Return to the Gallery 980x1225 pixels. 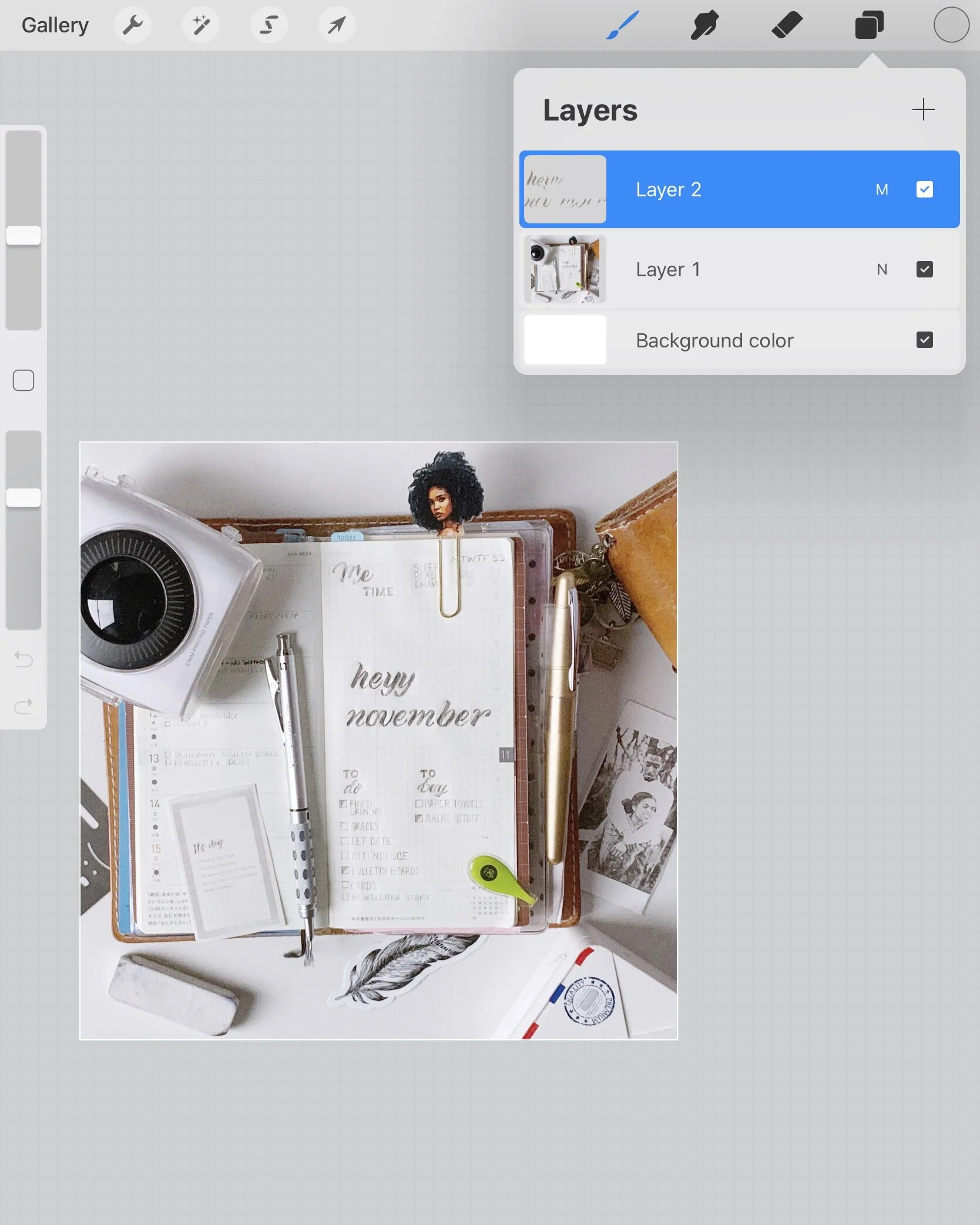pos(54,25)
